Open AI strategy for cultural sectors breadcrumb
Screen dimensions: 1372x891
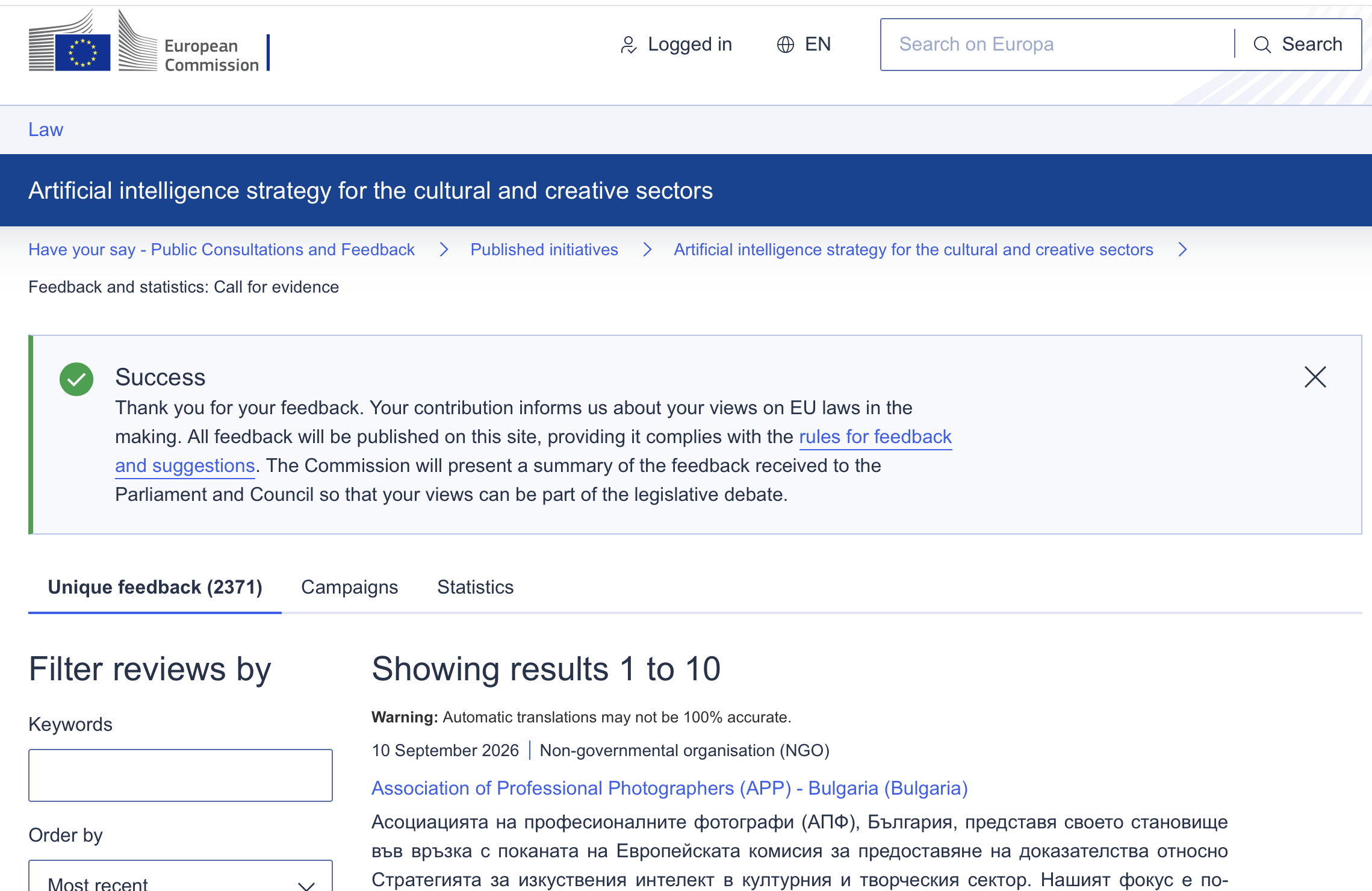tap(913, 249)
